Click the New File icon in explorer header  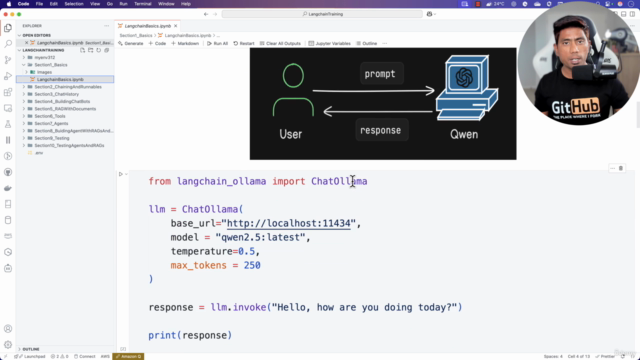coord(82,50)
